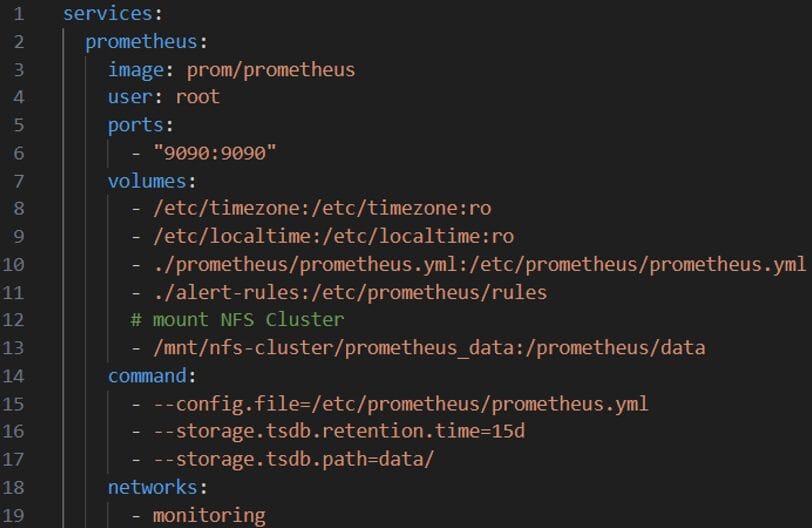Click the ports key on line 5
The height and width of the screenshot is (528, 812).
[136, 125]
